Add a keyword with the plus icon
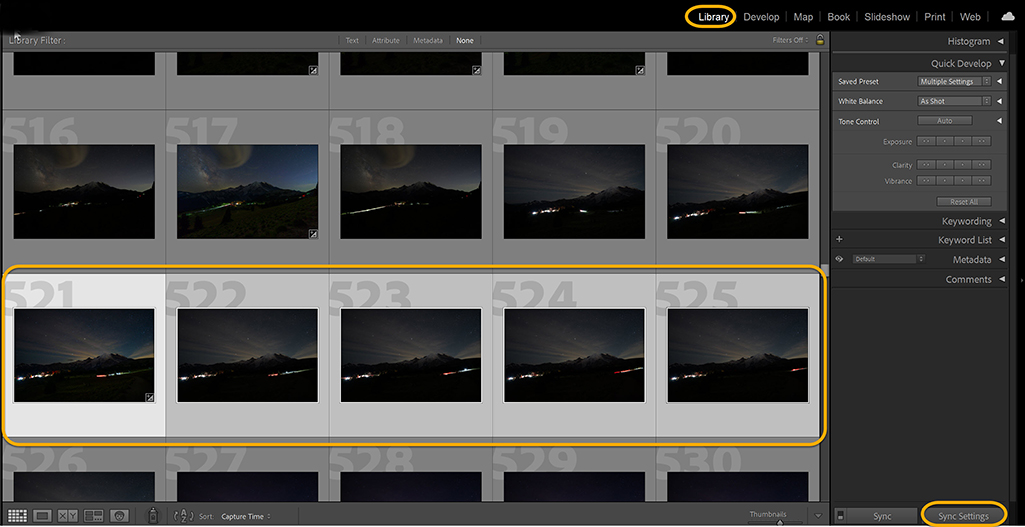The image size is (1025, 527). 839,239
